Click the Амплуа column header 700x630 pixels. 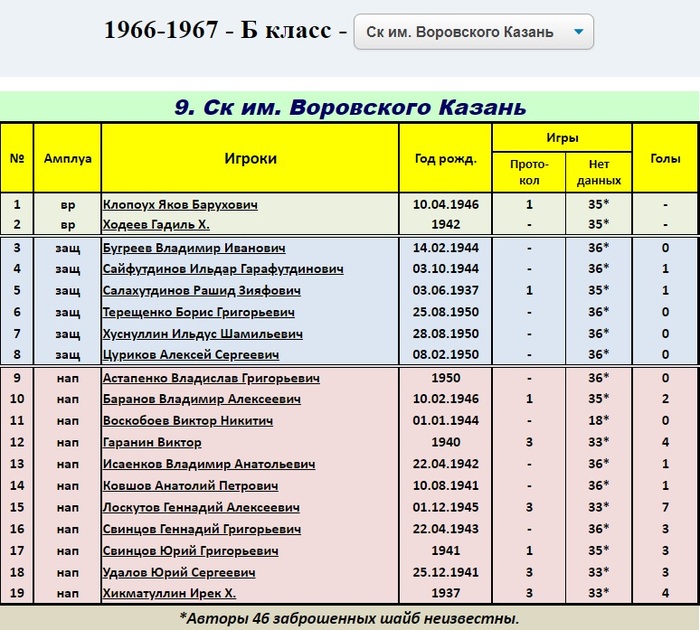pos(67,158)
